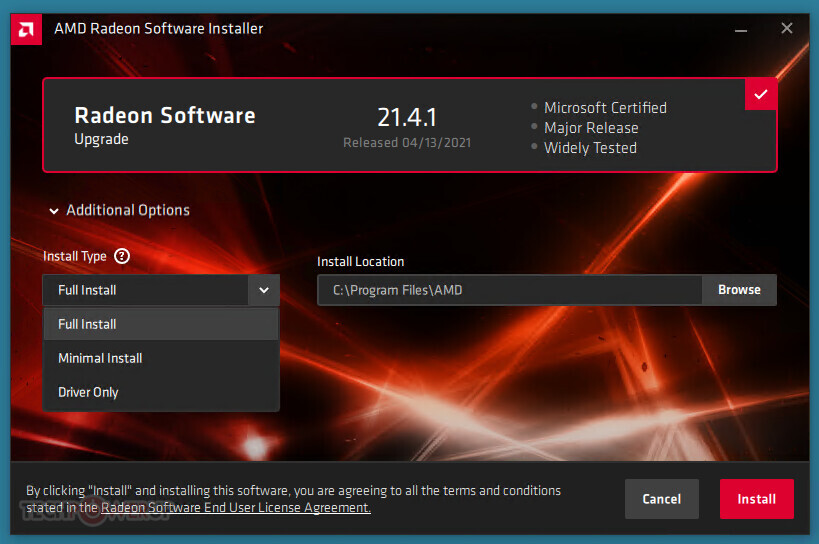Click the Cancel button

662,499
